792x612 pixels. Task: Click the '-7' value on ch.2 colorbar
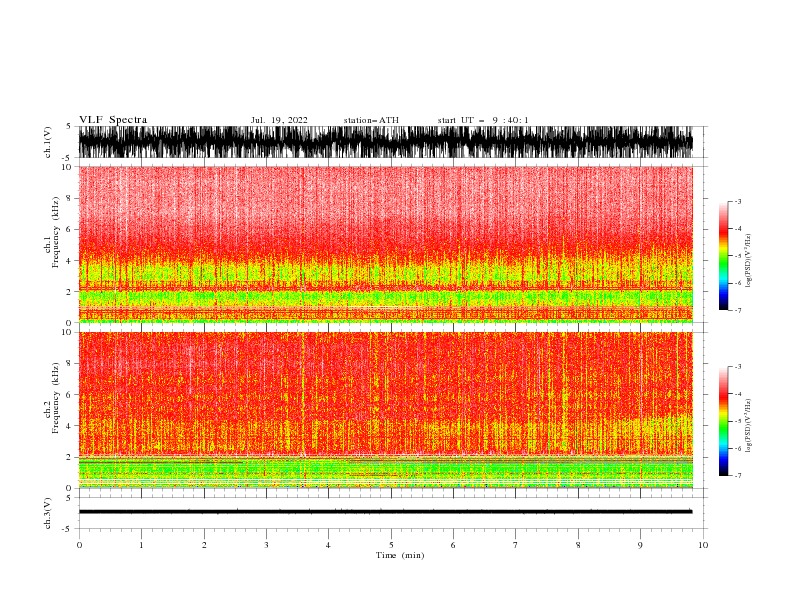point(737,476)
